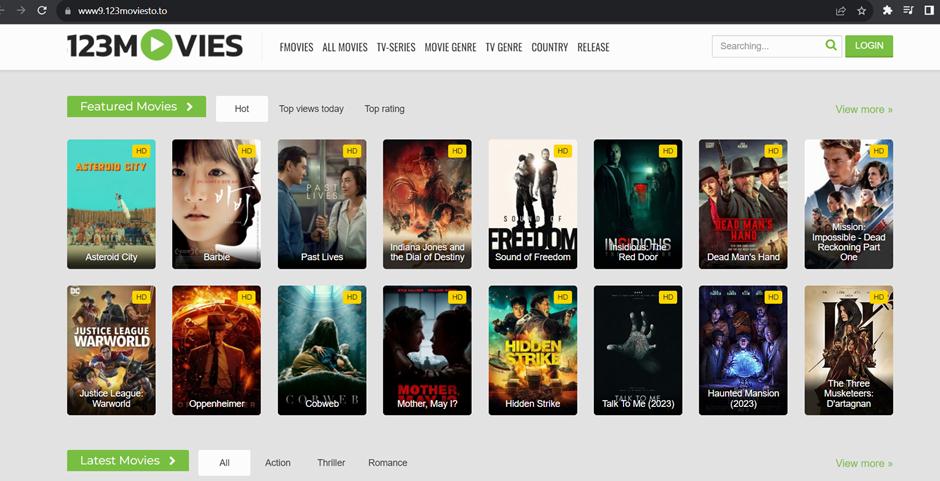Click the 123Movies logo
Viewport: 940px width, 481px height.
click(x=155, y=46)
